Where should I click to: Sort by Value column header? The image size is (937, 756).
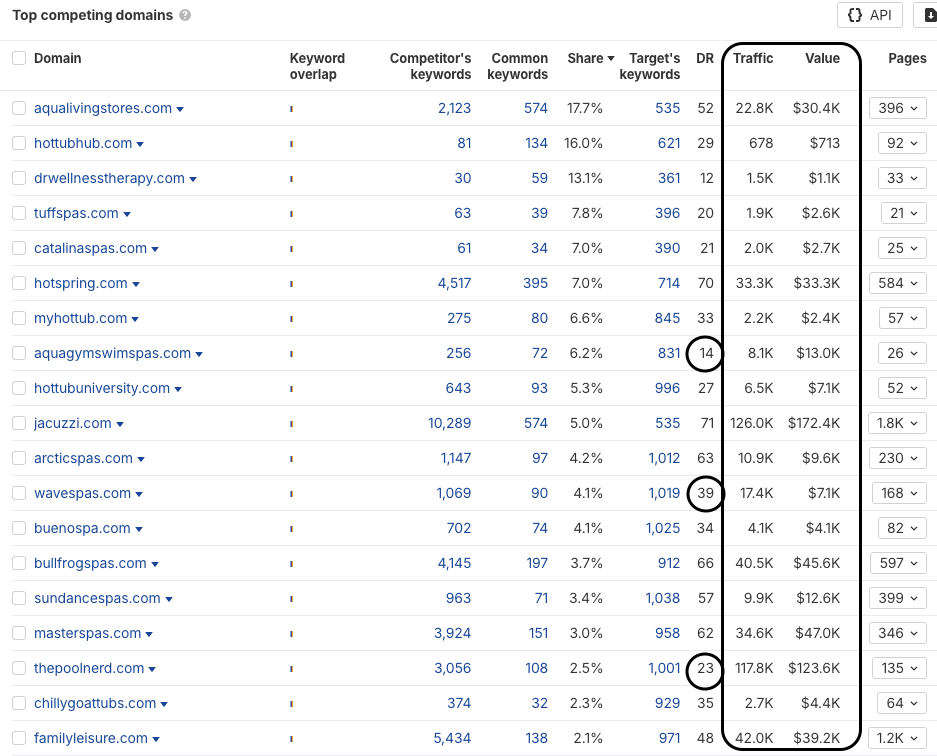pyautogui.click(x=822, y=58)
